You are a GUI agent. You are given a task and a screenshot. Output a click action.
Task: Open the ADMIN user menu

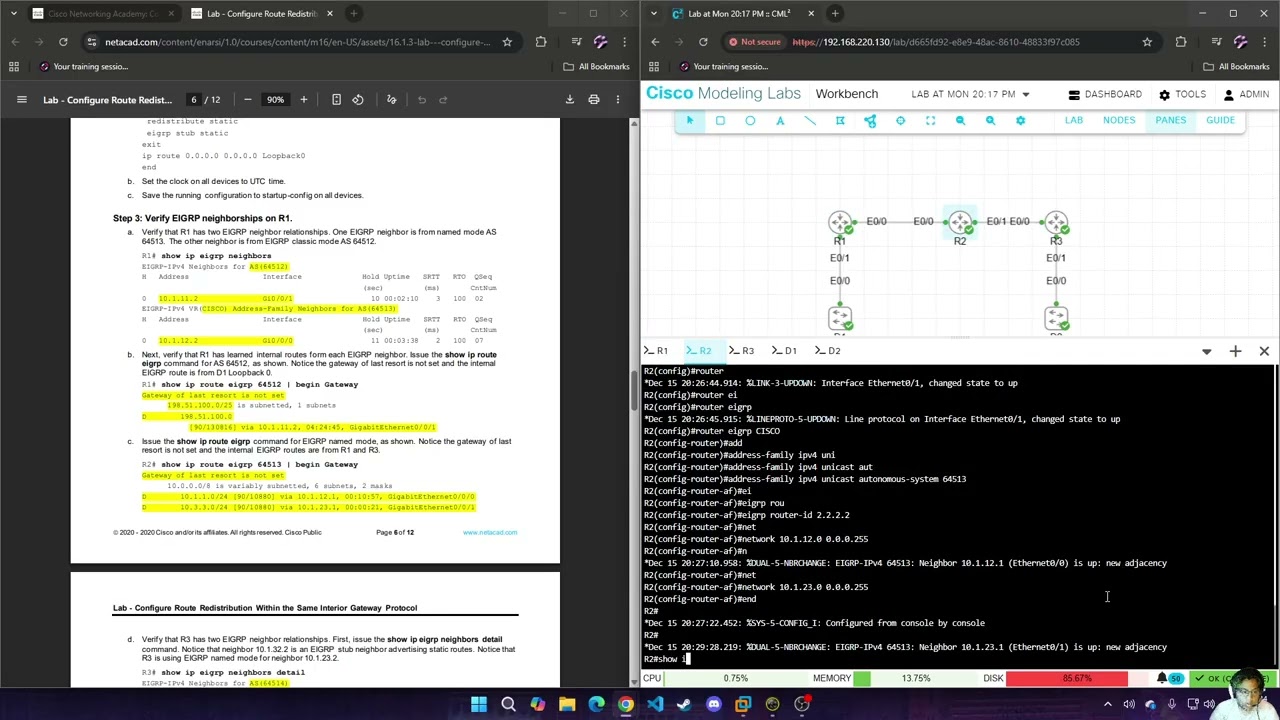point(1246,94)
